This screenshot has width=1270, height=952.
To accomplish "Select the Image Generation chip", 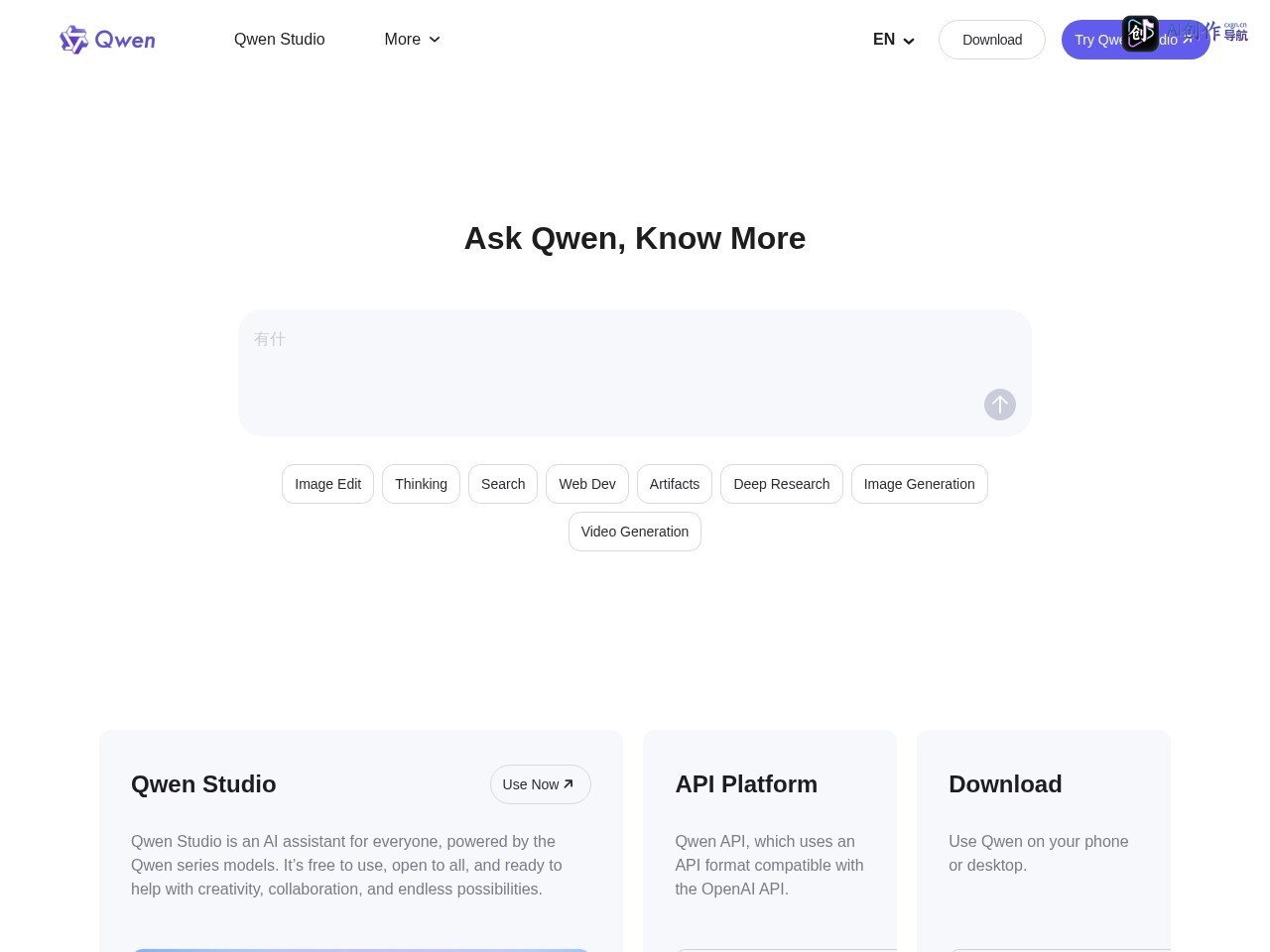I will click(x=920, y=484).
